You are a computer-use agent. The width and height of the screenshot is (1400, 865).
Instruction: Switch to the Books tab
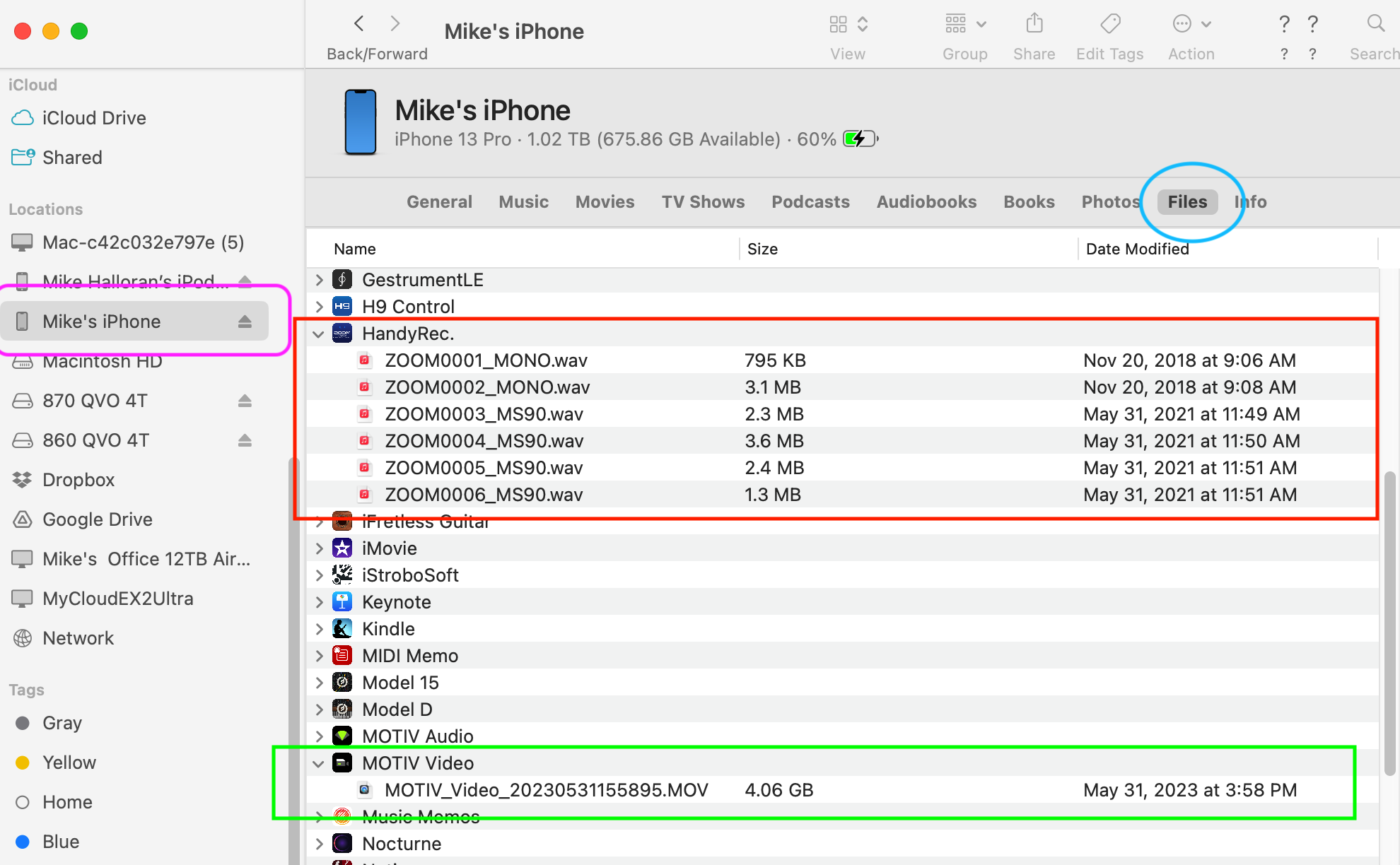pyautogui.click(x=1029, y=202)
